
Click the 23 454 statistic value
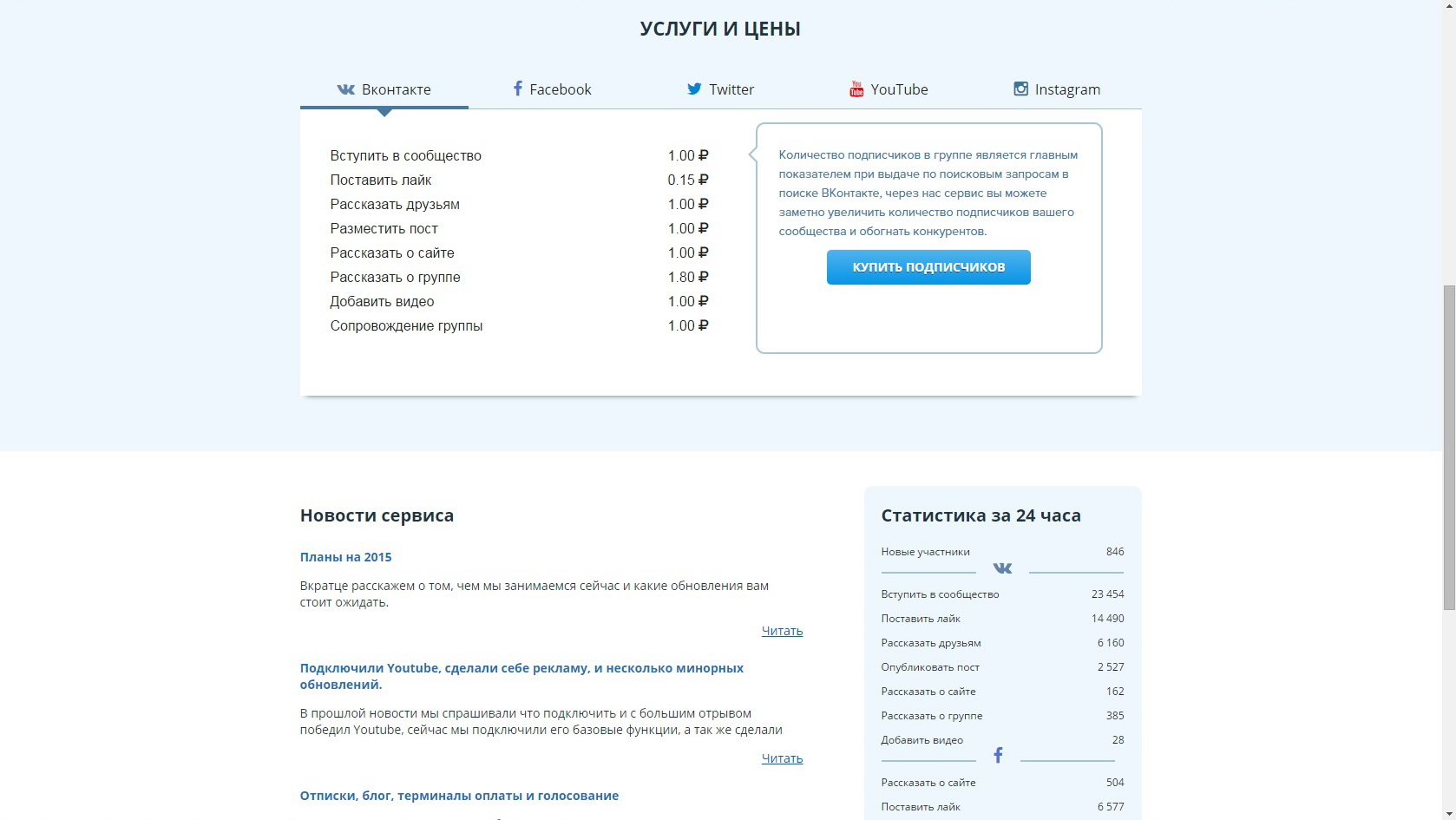[1107, 594]
